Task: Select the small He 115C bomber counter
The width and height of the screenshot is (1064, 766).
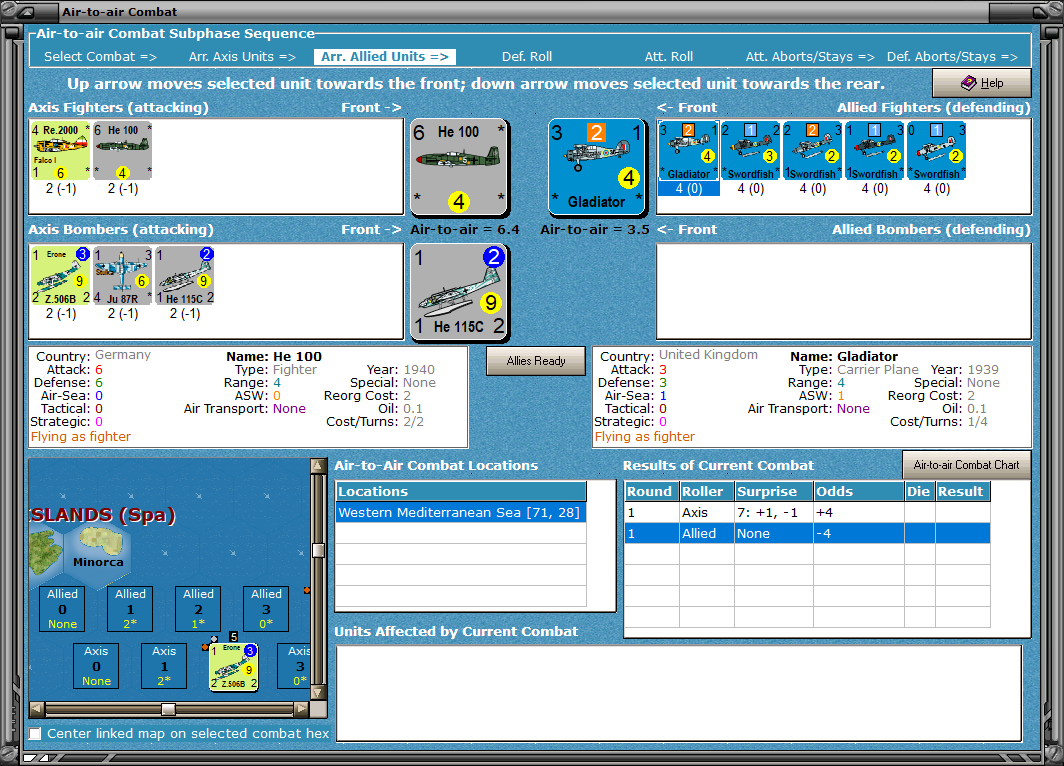Action: point(185,275)
